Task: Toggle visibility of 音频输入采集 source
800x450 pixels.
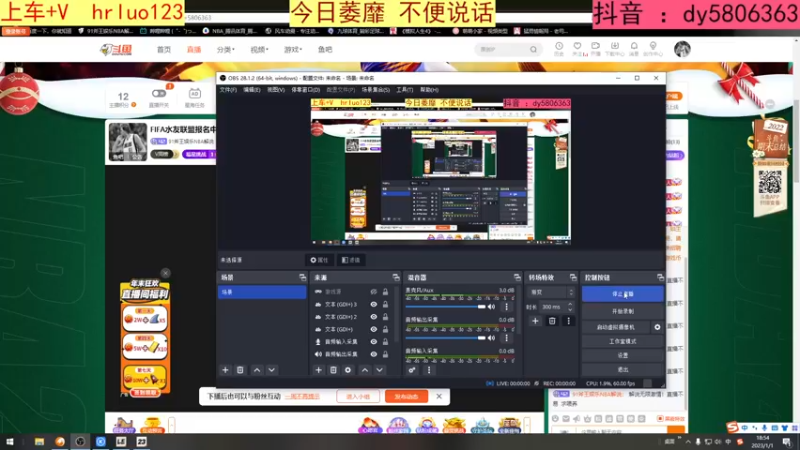Action: 373,342
